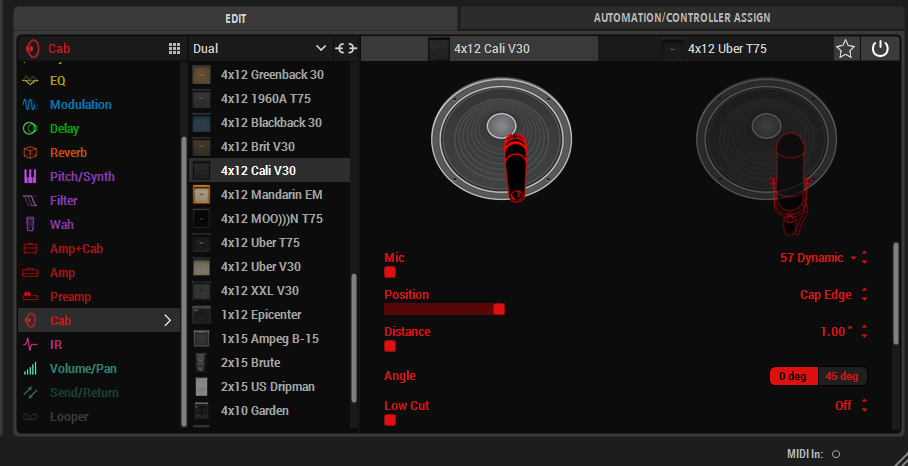The image size is (908, 466).
Task: Click the cabinet list scrollbar
Action: click(354, 338)
